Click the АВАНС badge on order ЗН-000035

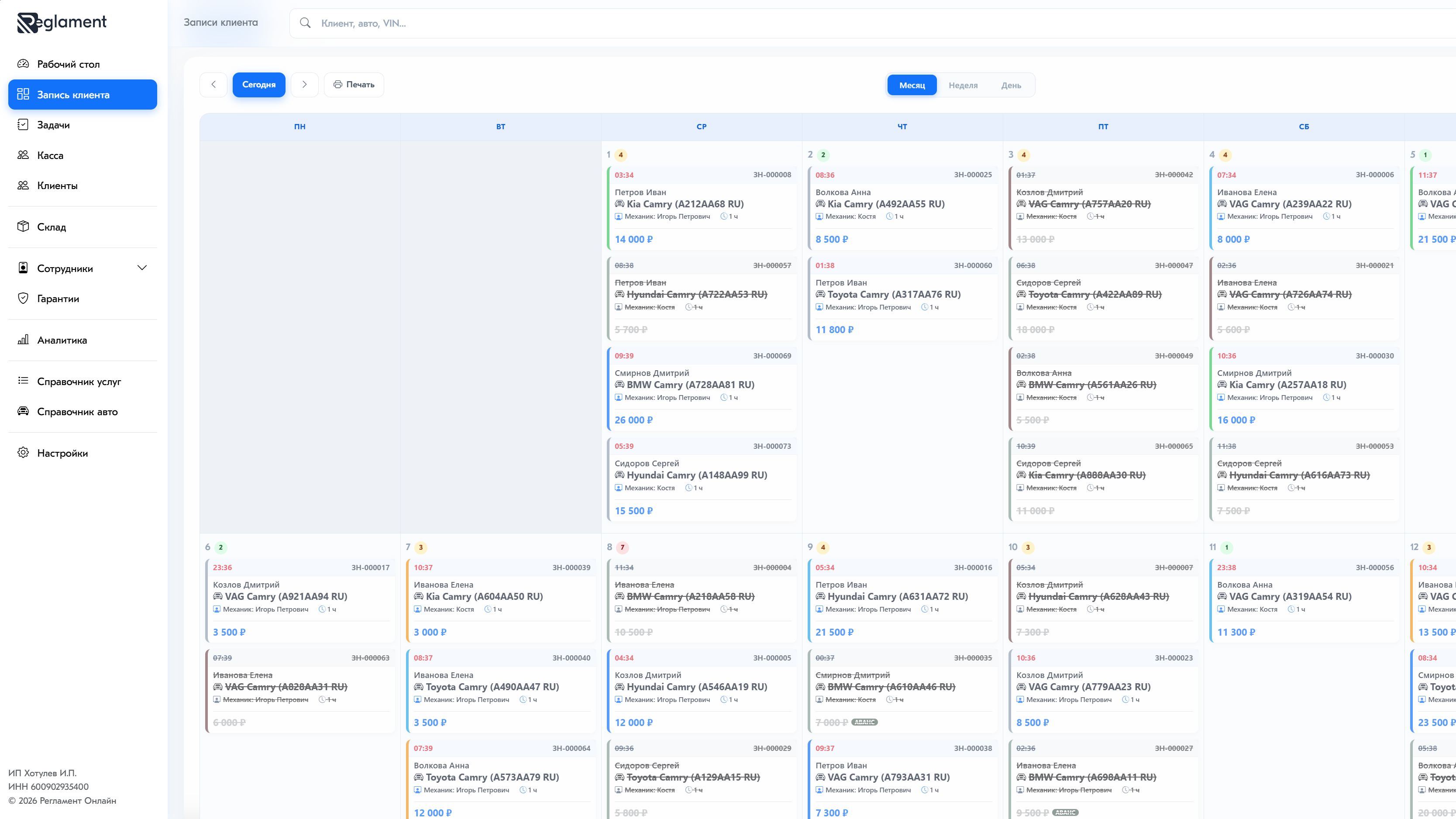(x=864, y=723)
